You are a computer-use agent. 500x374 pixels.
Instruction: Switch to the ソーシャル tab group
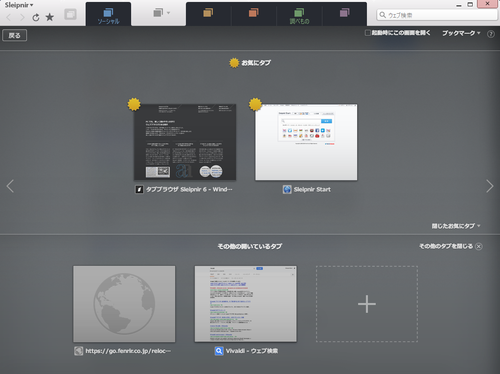(108, 15)
